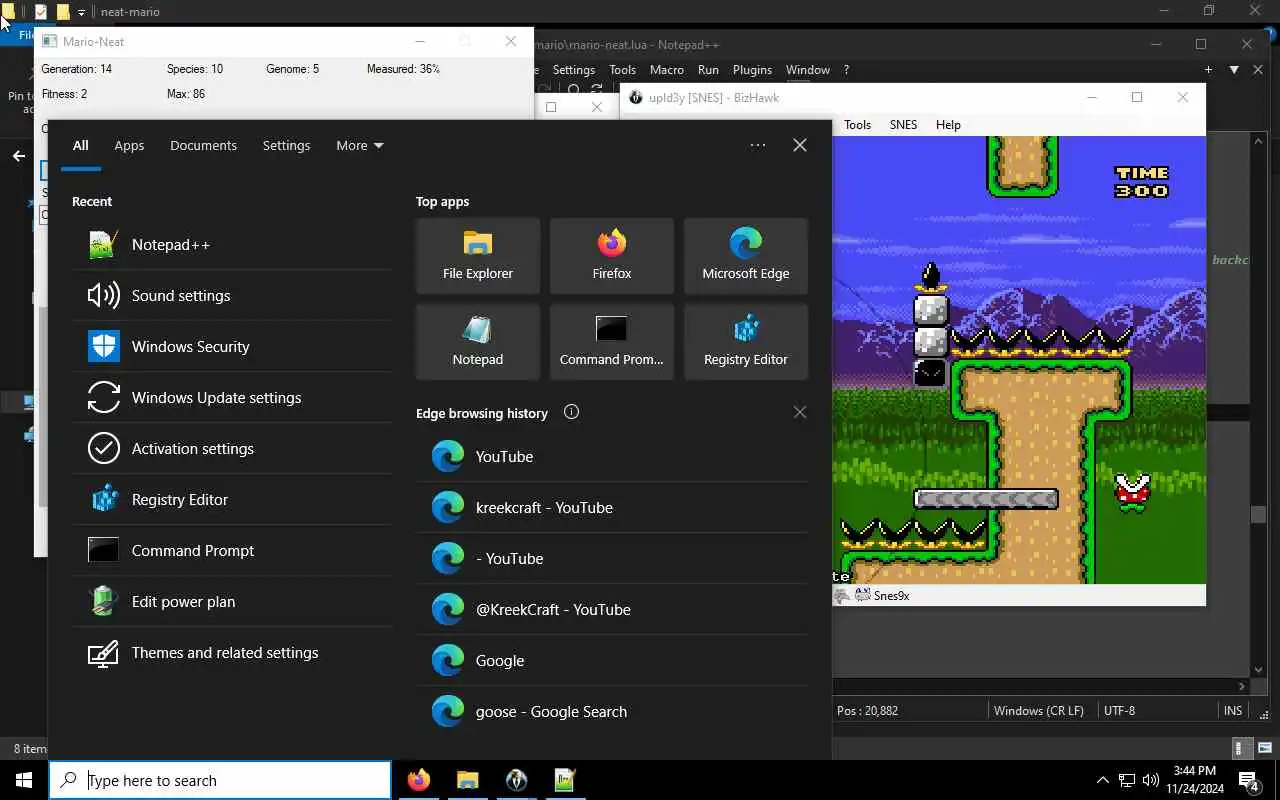
Task: Open kreekcraft - YouTube history entry
Action: (x=612, y=508)
